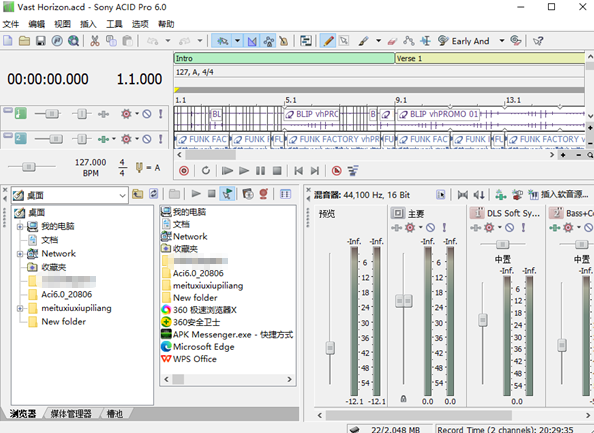Click the Refresh icon in explorer toolbar
594x433 pixels.
click(x=153, y=194)
